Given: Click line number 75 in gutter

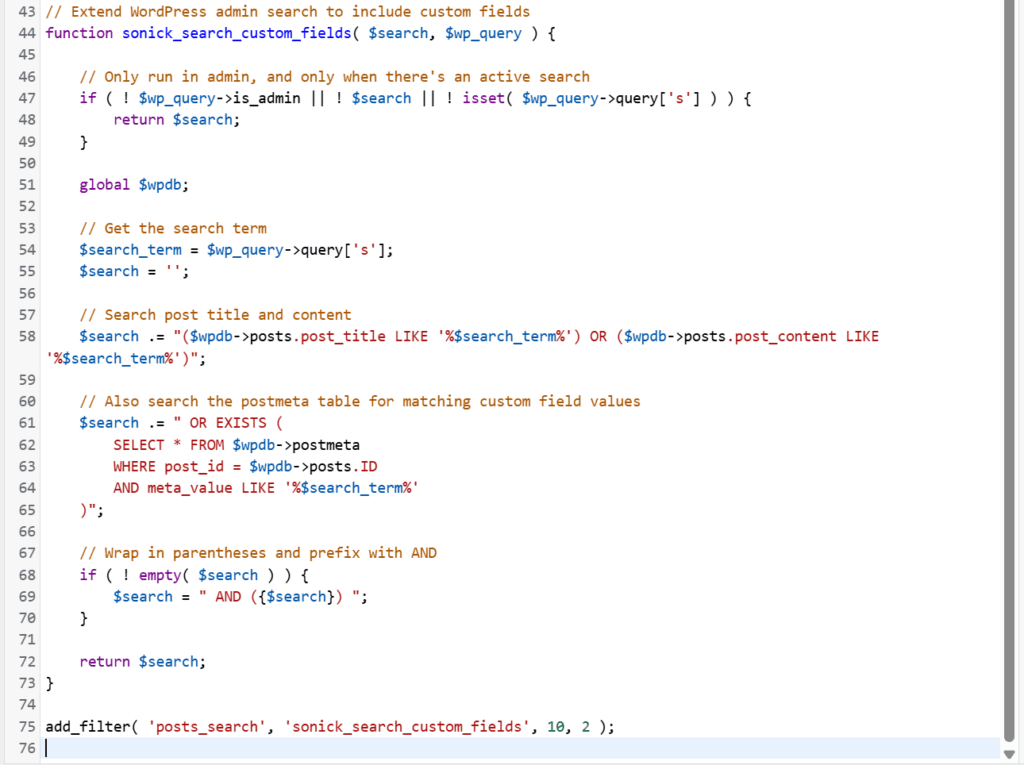Looking at the screenshot, I should [x=27, y=726].
